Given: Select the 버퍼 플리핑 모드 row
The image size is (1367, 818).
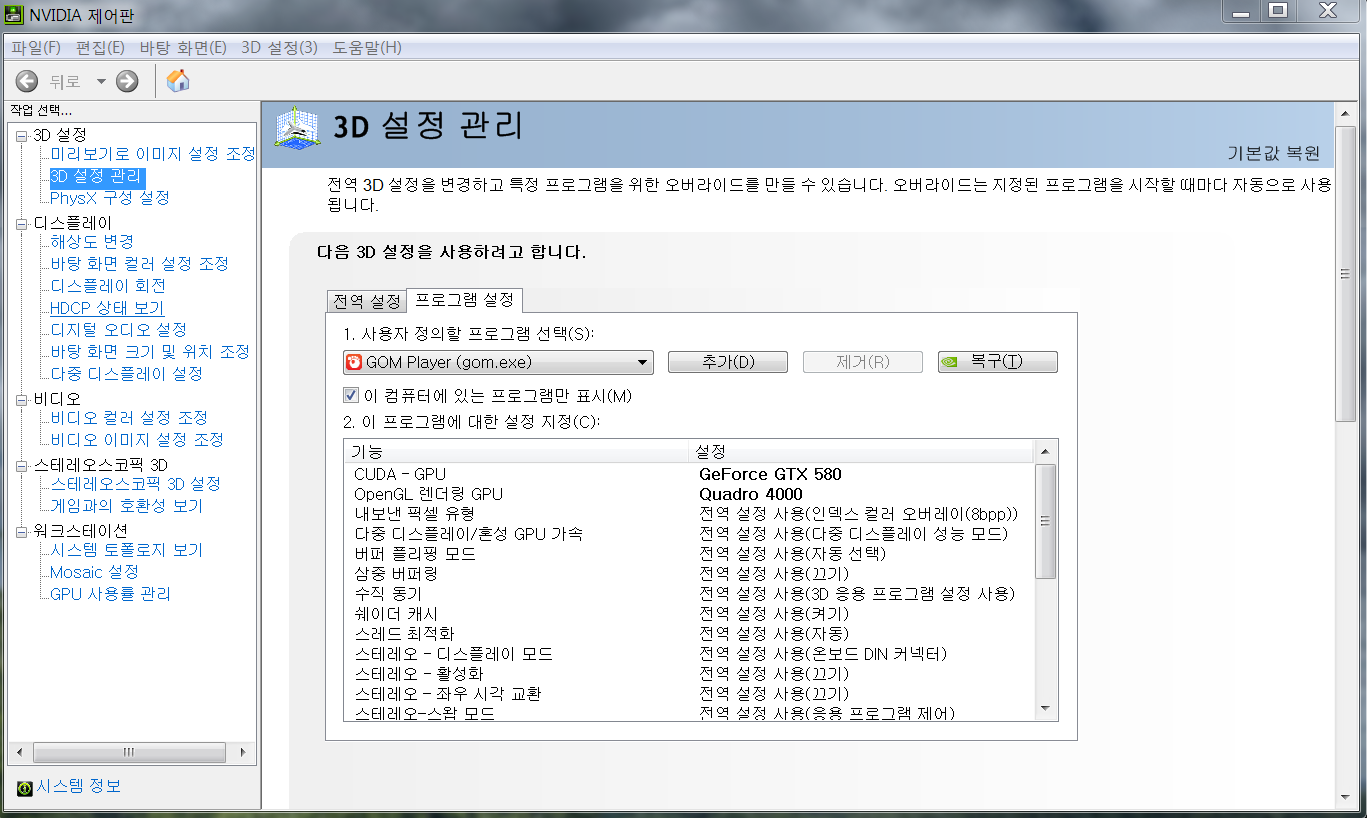Looking at the screenshot, I should [688, 554].
